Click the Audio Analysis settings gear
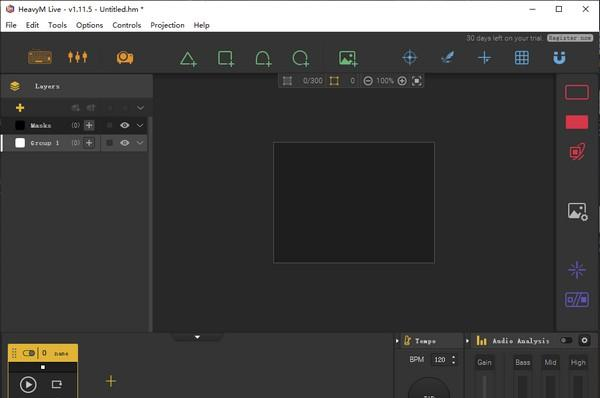Viewport: 600px width, 398px height. point(584,340)
